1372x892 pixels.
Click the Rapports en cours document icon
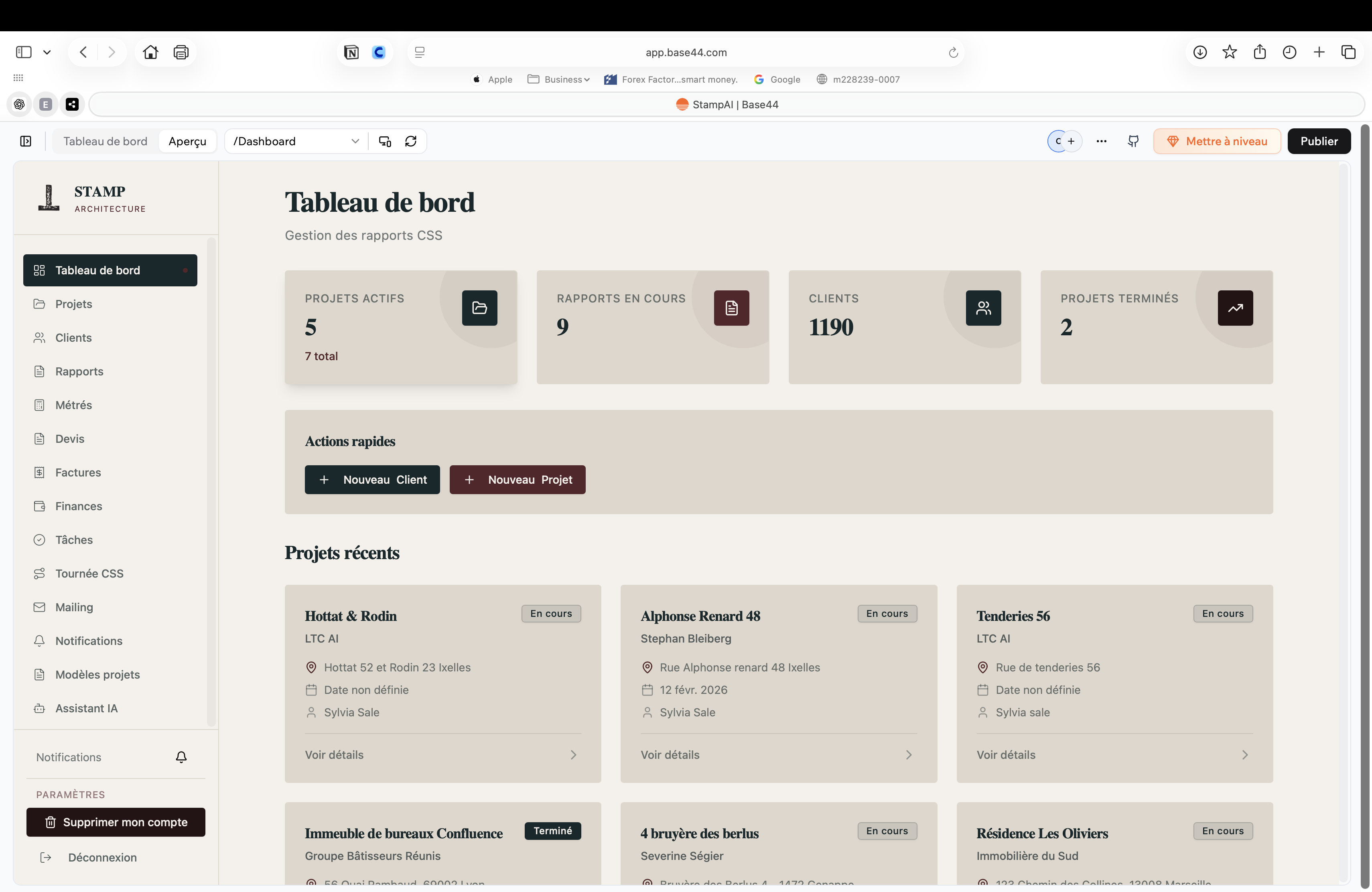click(732, 308)
